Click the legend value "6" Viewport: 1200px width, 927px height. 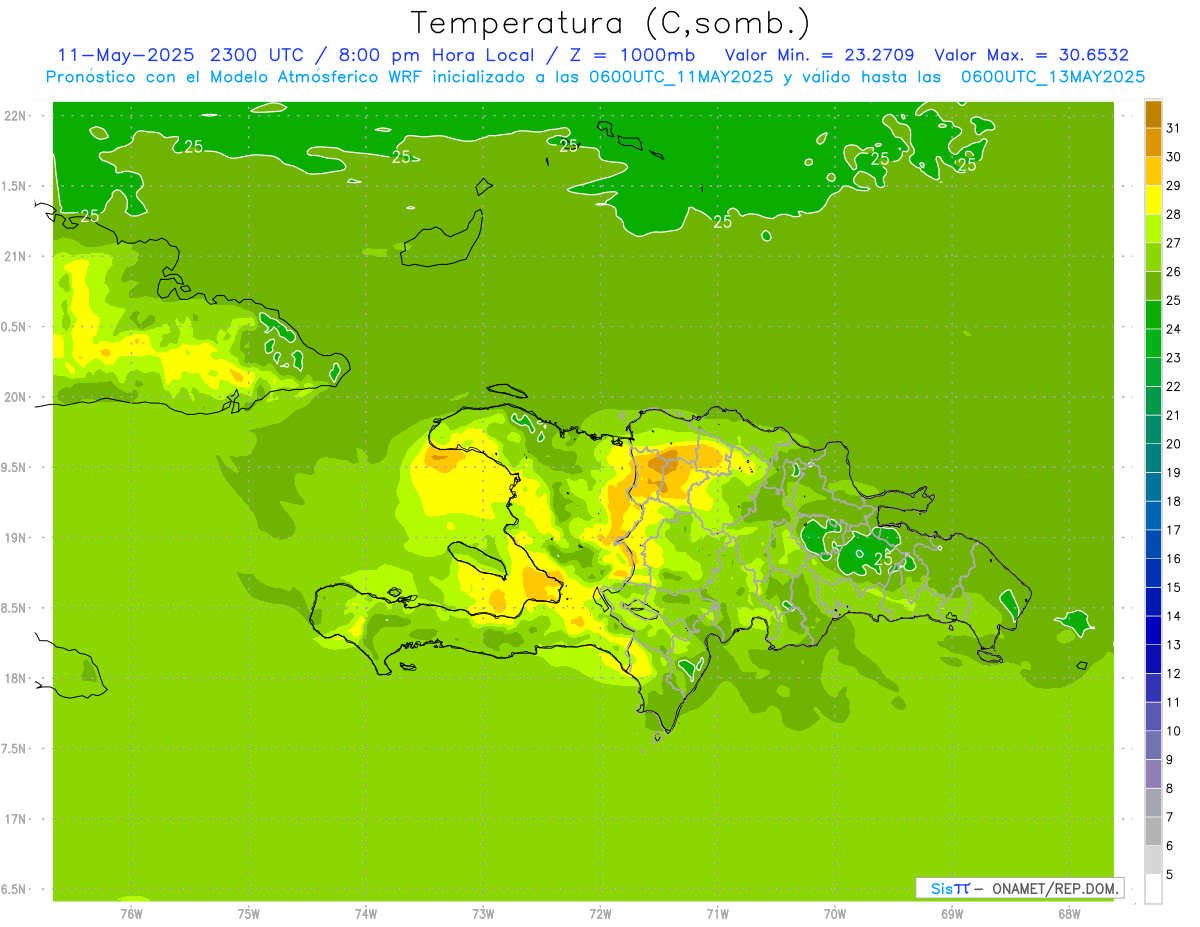pyautogui.click(x=1170, y=847)
